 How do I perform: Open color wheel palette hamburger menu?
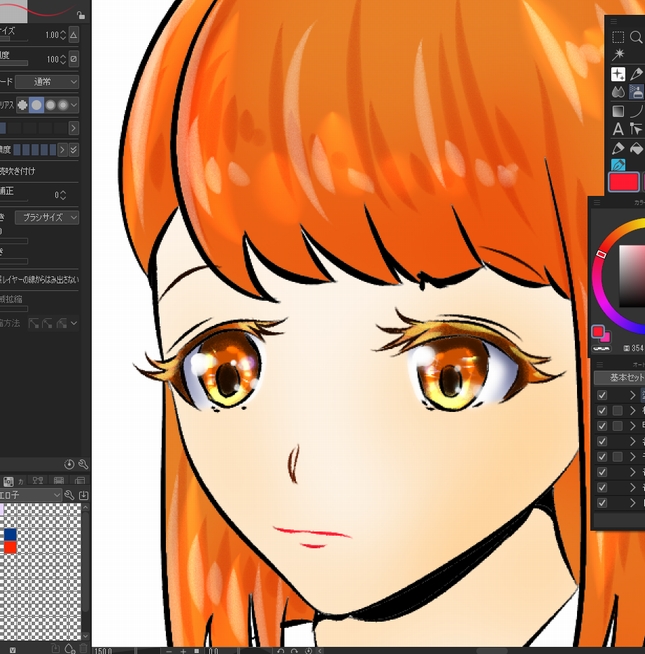tap(597, 202)
